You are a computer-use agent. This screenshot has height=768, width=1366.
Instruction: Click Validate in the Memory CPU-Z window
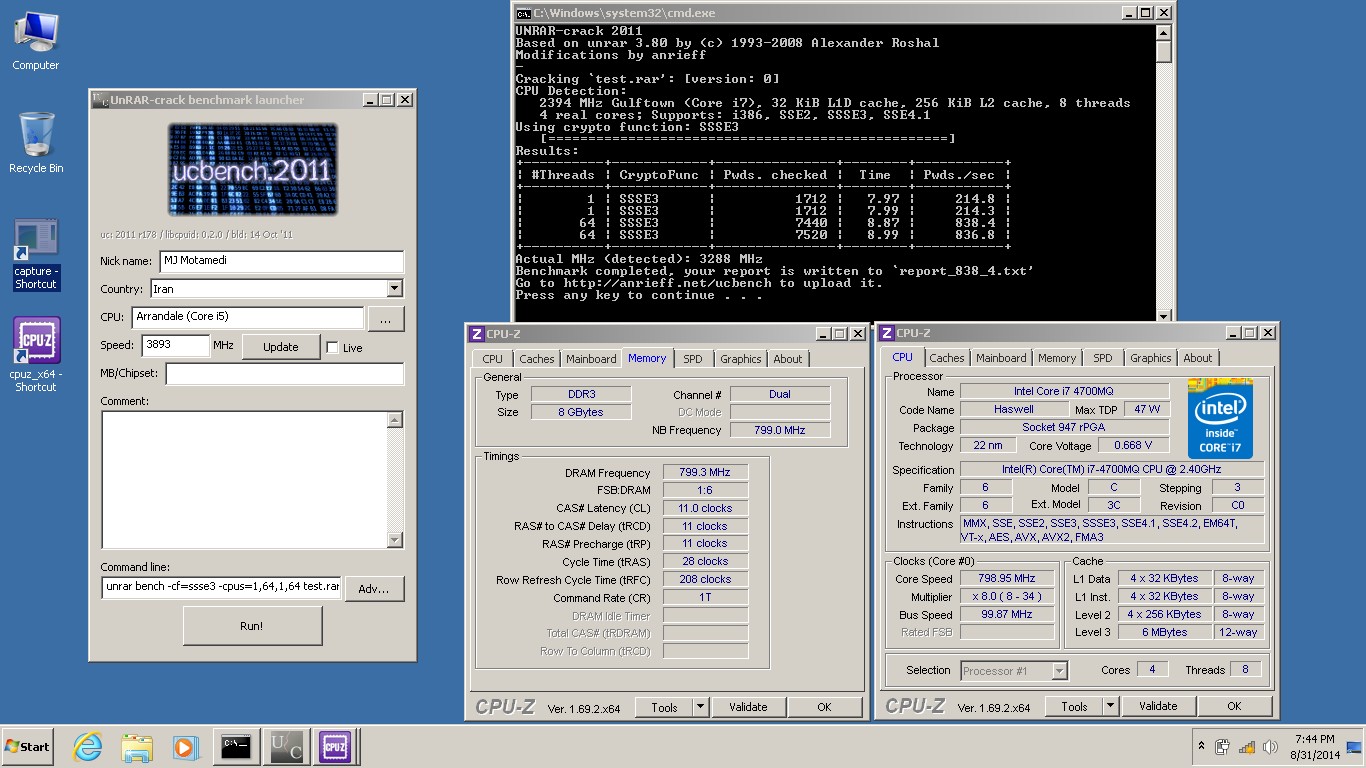748,707
